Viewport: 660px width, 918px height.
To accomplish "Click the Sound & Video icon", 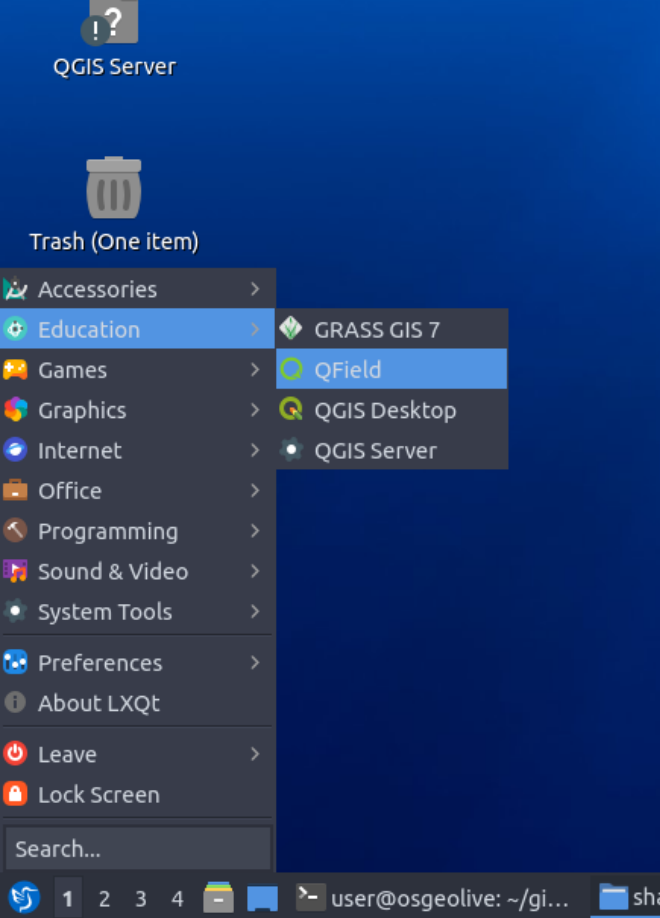I will 15,571.
